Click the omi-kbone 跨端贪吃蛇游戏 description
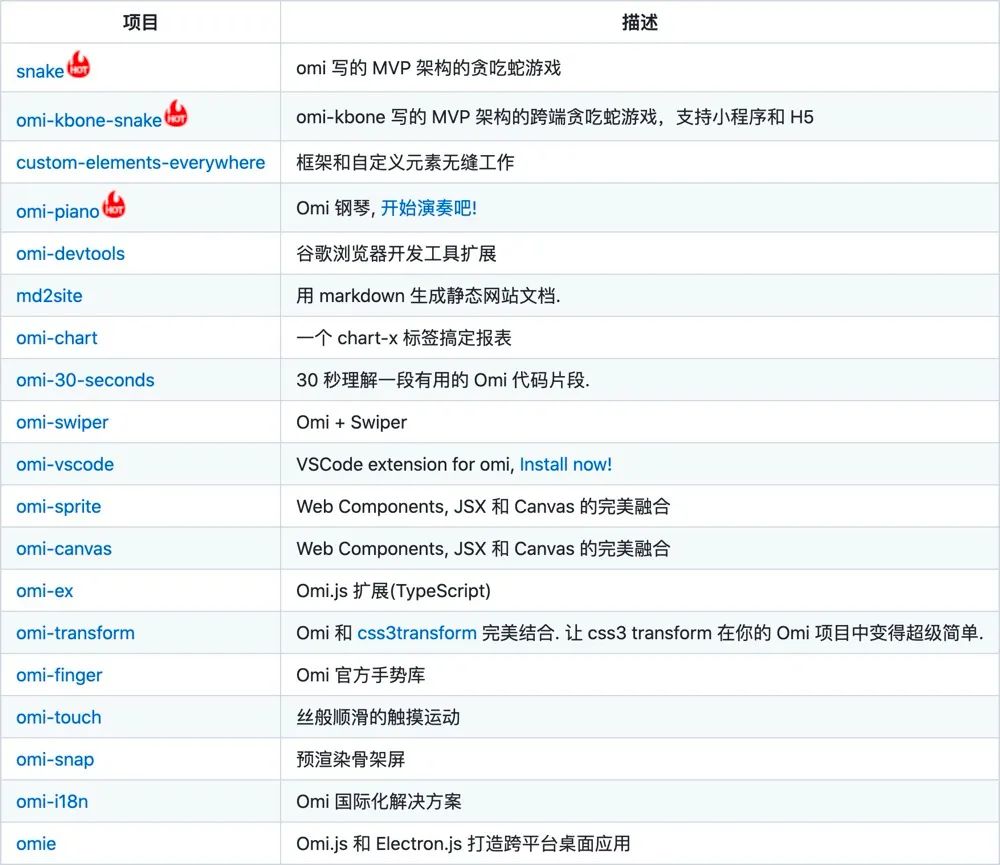The width and height of the screenshot is (1000, 865). pyautogui.click(x=555, y=117)
